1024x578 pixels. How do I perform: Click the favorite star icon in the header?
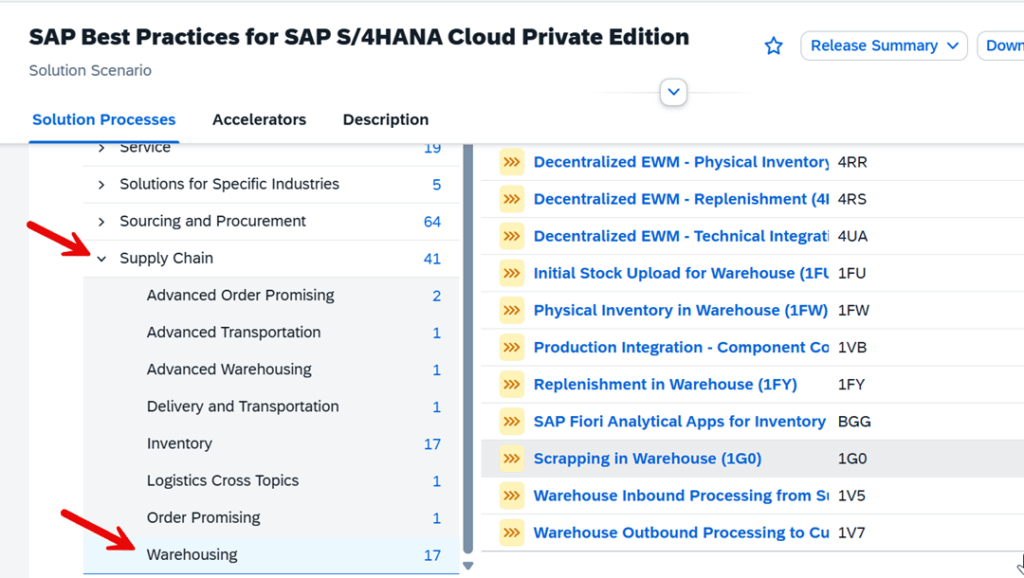point(773,45)
